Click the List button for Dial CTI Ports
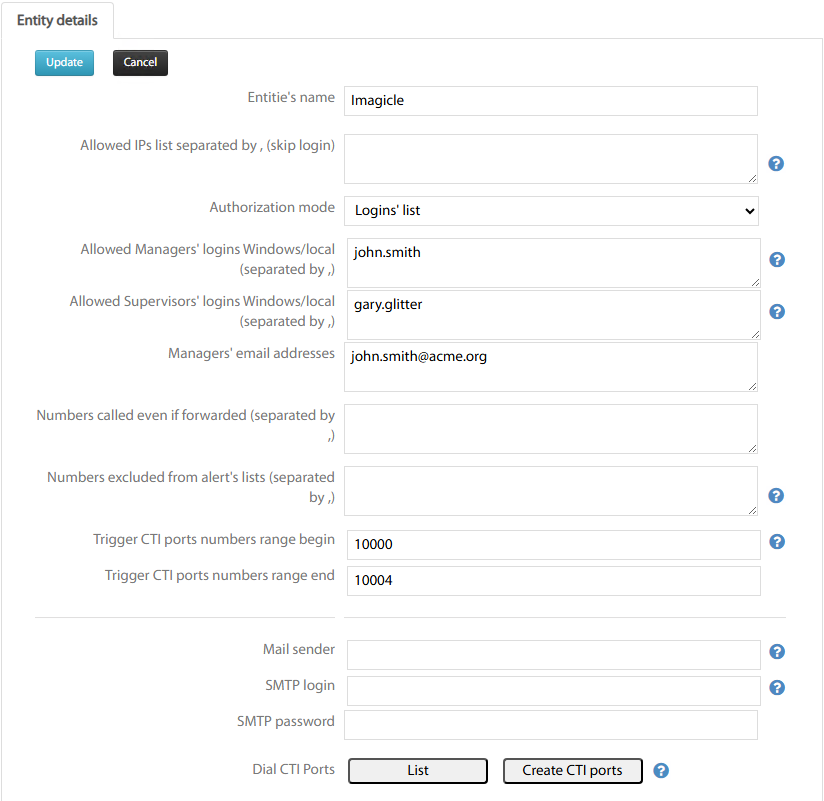 418,771
